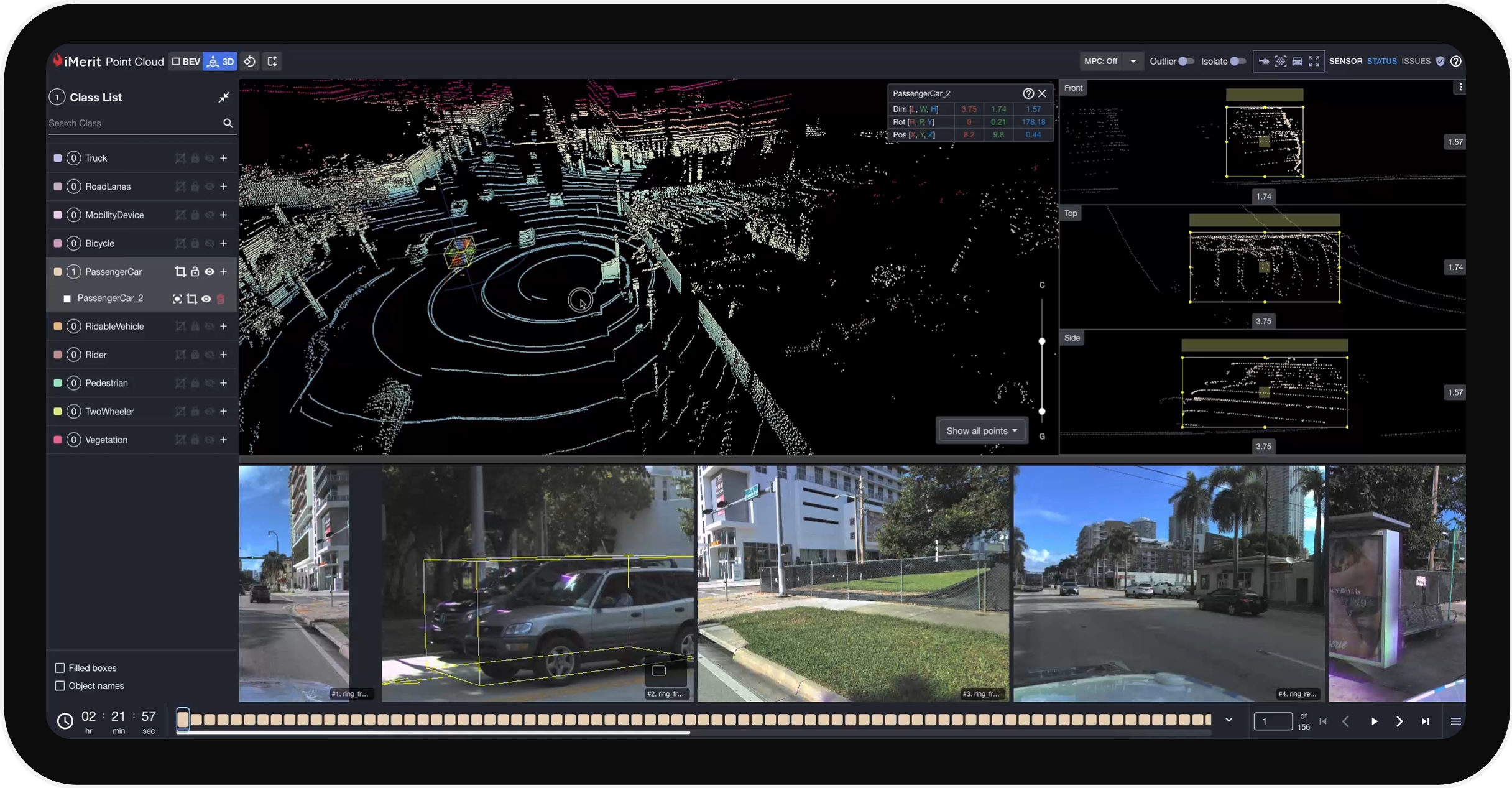1512x788 pixels.
Task: Enable the Outlier toggle
Action: point(1186,61)
